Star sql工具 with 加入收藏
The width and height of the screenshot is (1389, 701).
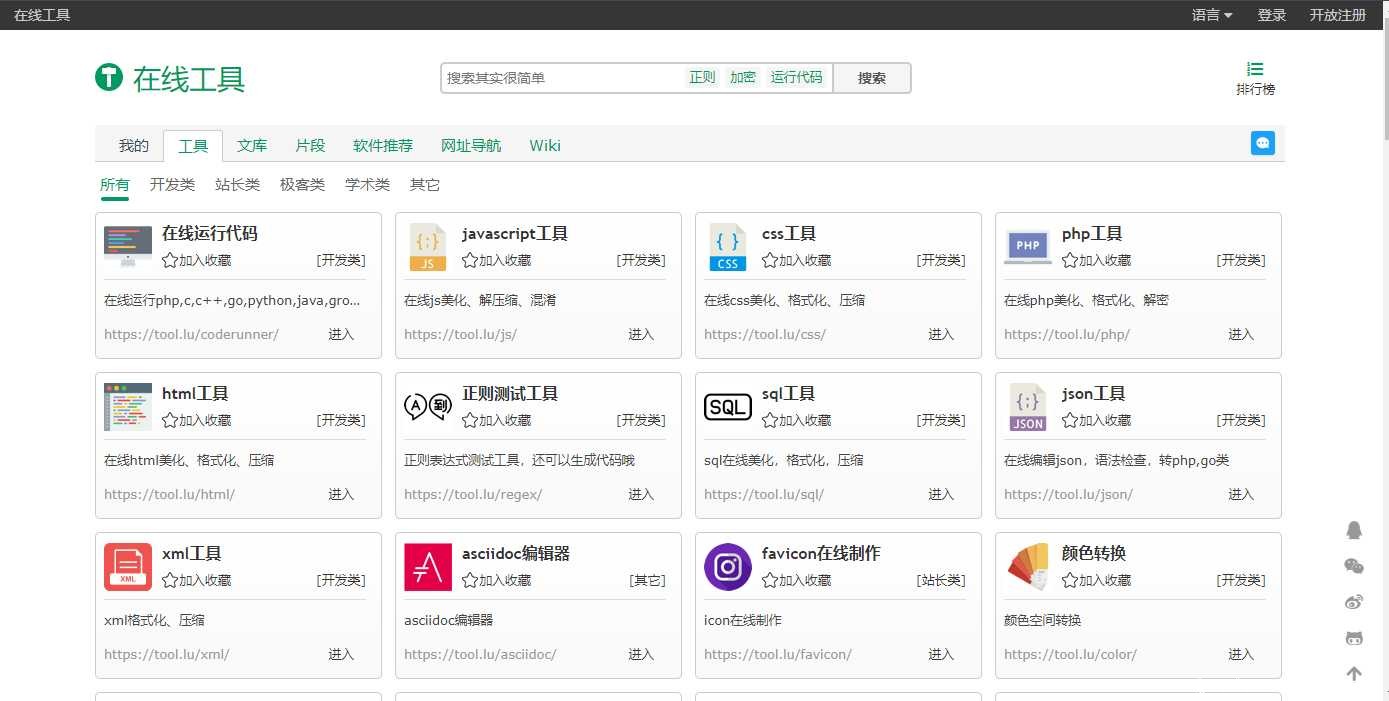[x=797, y=420]
